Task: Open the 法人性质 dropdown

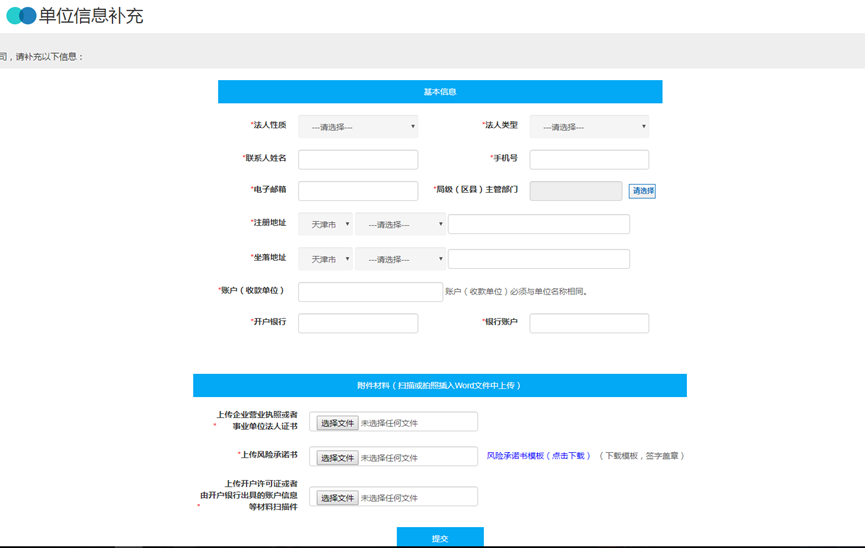Action: [x=358, y=126]
